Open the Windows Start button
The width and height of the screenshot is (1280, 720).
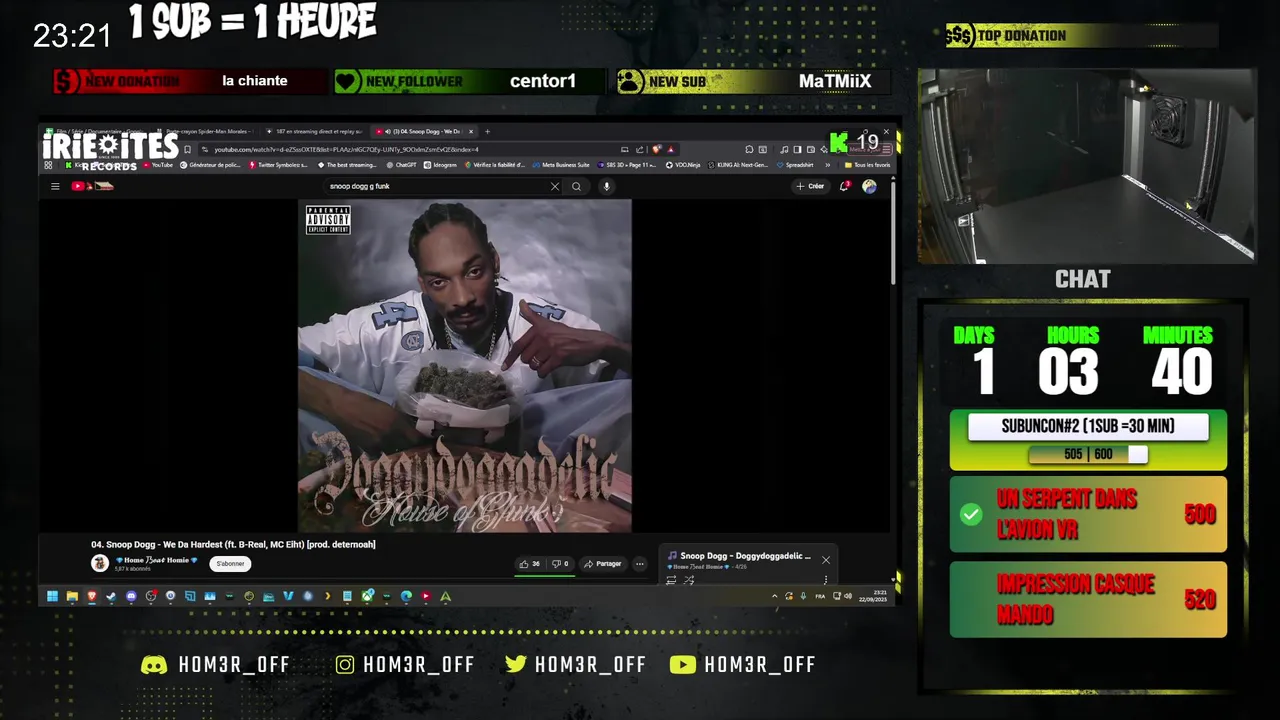(x=52, y=596)
